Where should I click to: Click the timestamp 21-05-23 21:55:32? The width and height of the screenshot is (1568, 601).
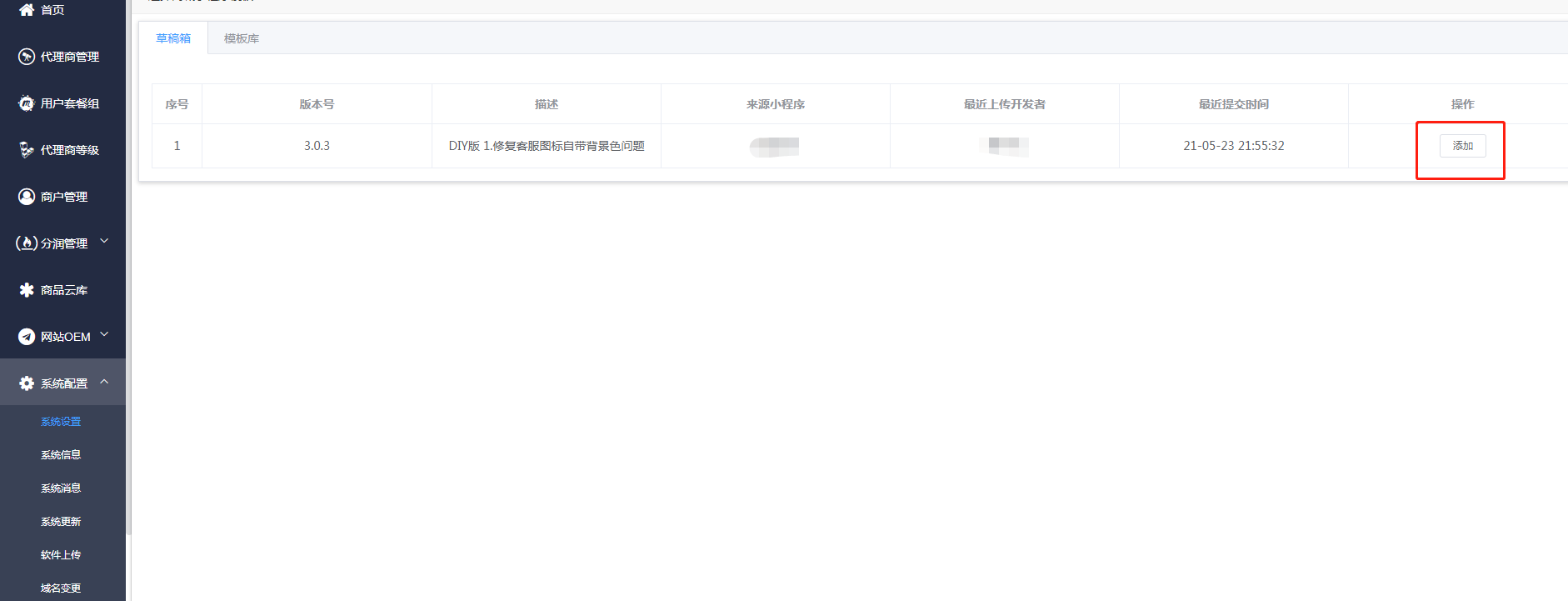click(1234, 146)
